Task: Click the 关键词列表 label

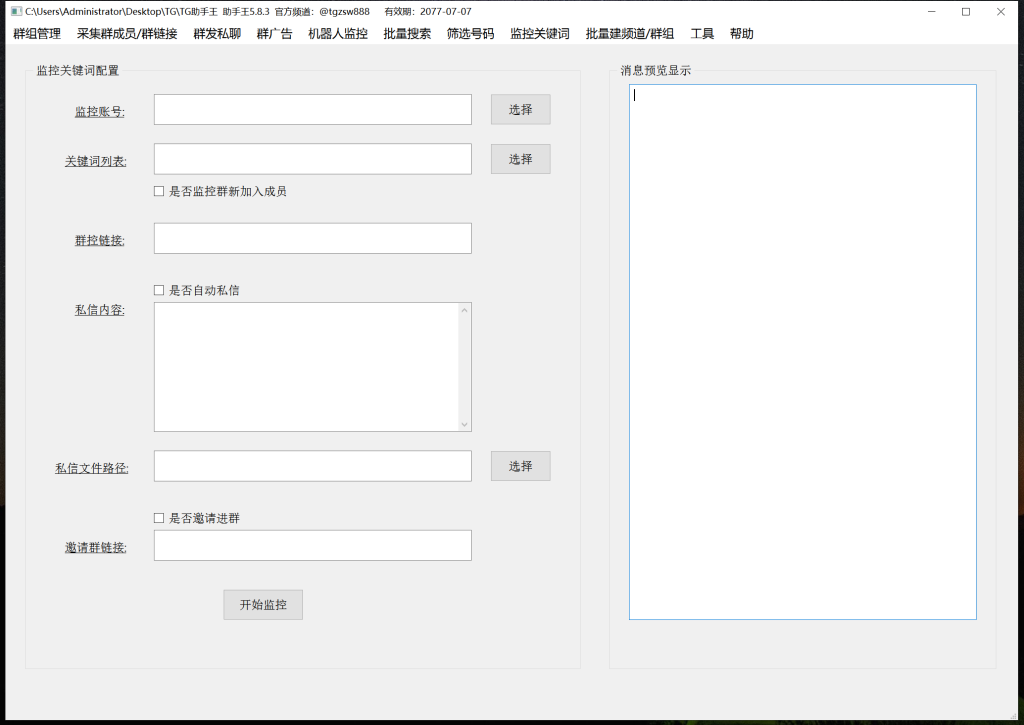Action: [x=95, y=161]
